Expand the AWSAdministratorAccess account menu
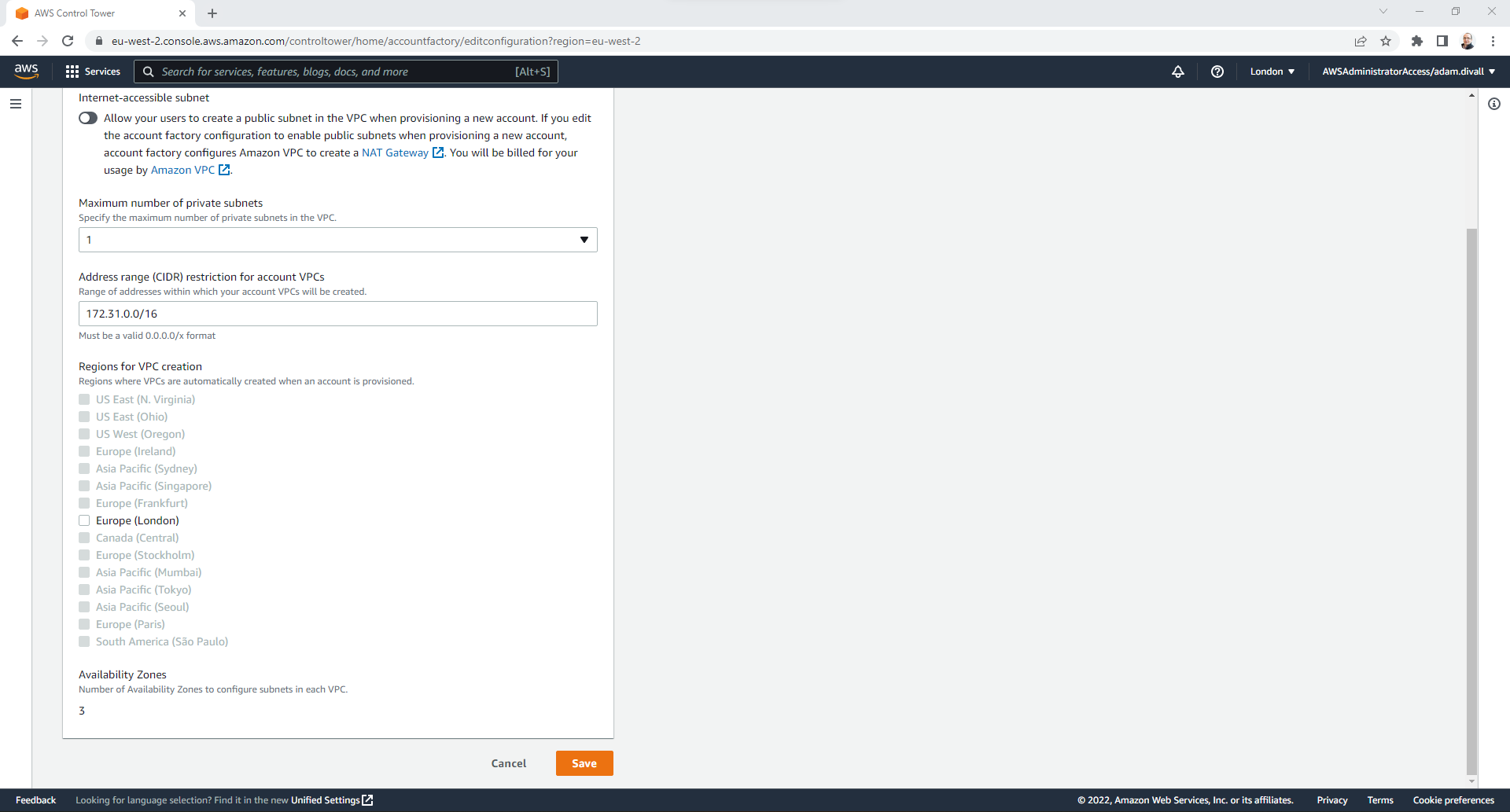 click(1407, 72)
